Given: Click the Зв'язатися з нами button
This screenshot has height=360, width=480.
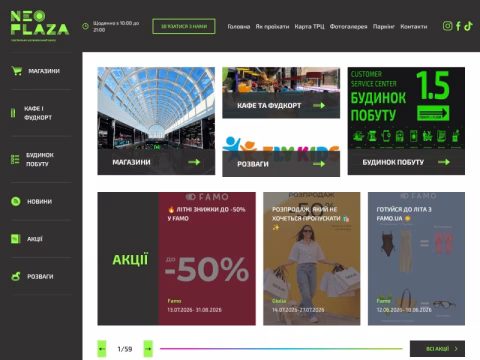Looking at the screenshot, I should 184,26.
